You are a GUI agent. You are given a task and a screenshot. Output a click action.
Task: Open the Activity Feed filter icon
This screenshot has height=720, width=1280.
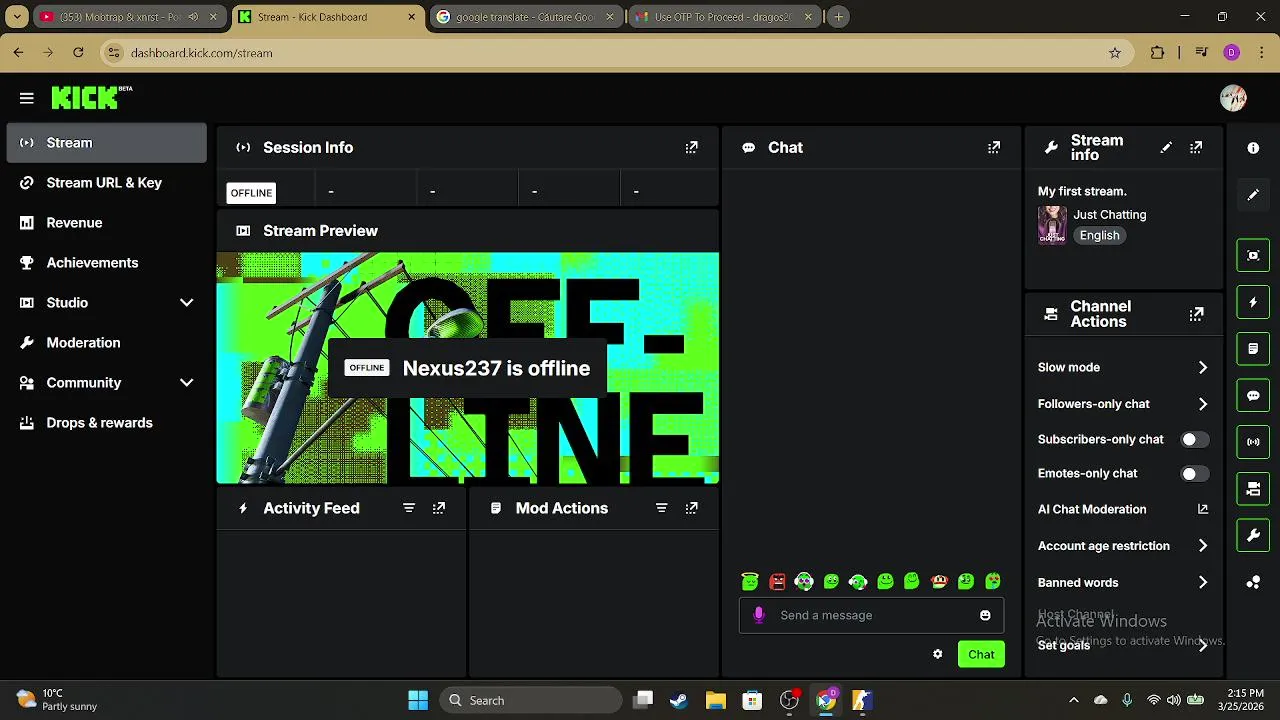[408, 508]
